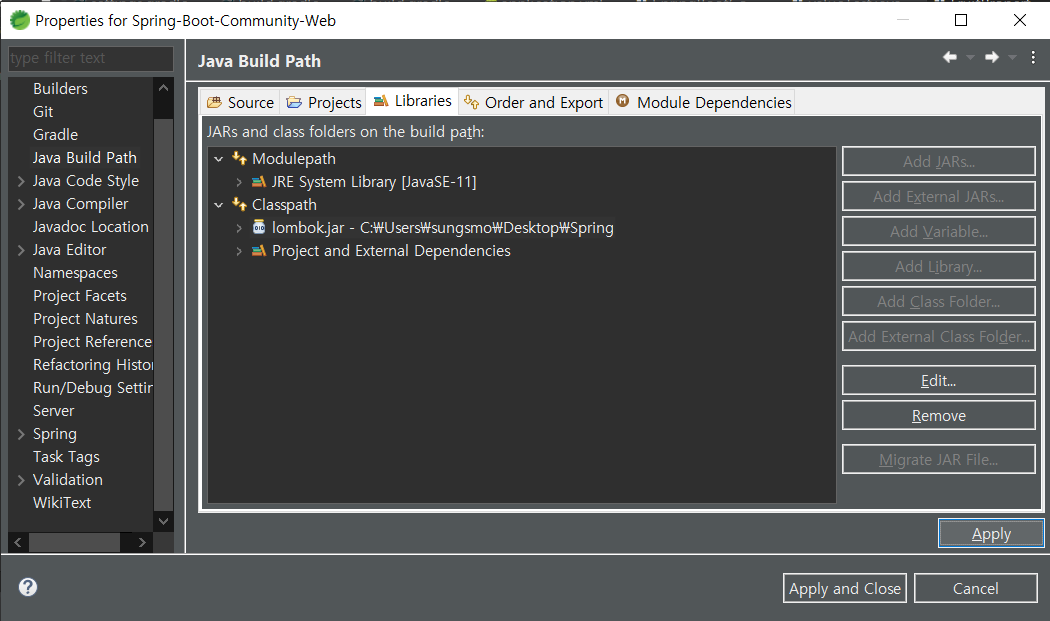This screenshot has height=621, width=1050.
Task: Select Git in the sidebar
Action: 43,112
